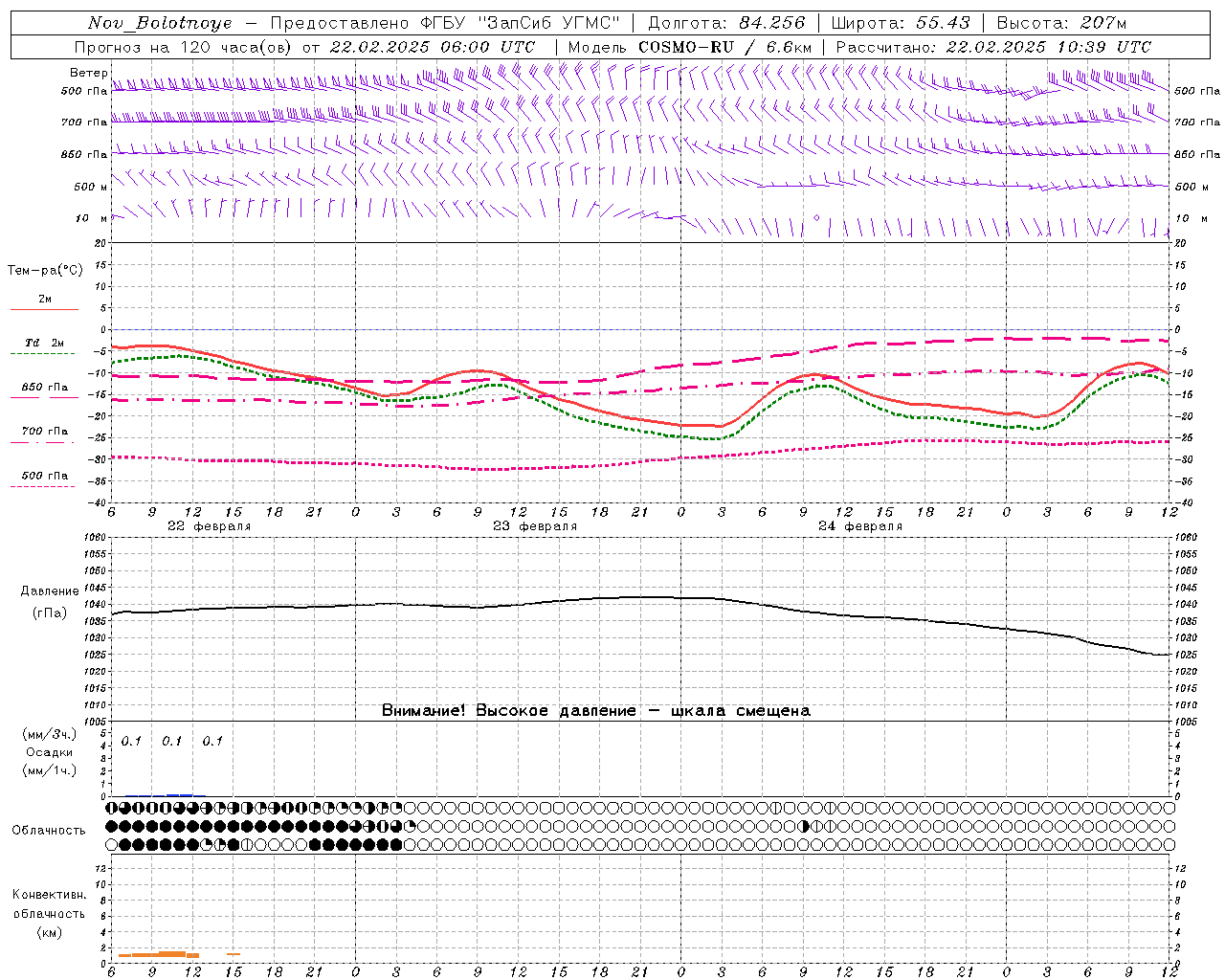Click the 24 февраля date label
Screen dimensions: 1225x980
point(860,526)
